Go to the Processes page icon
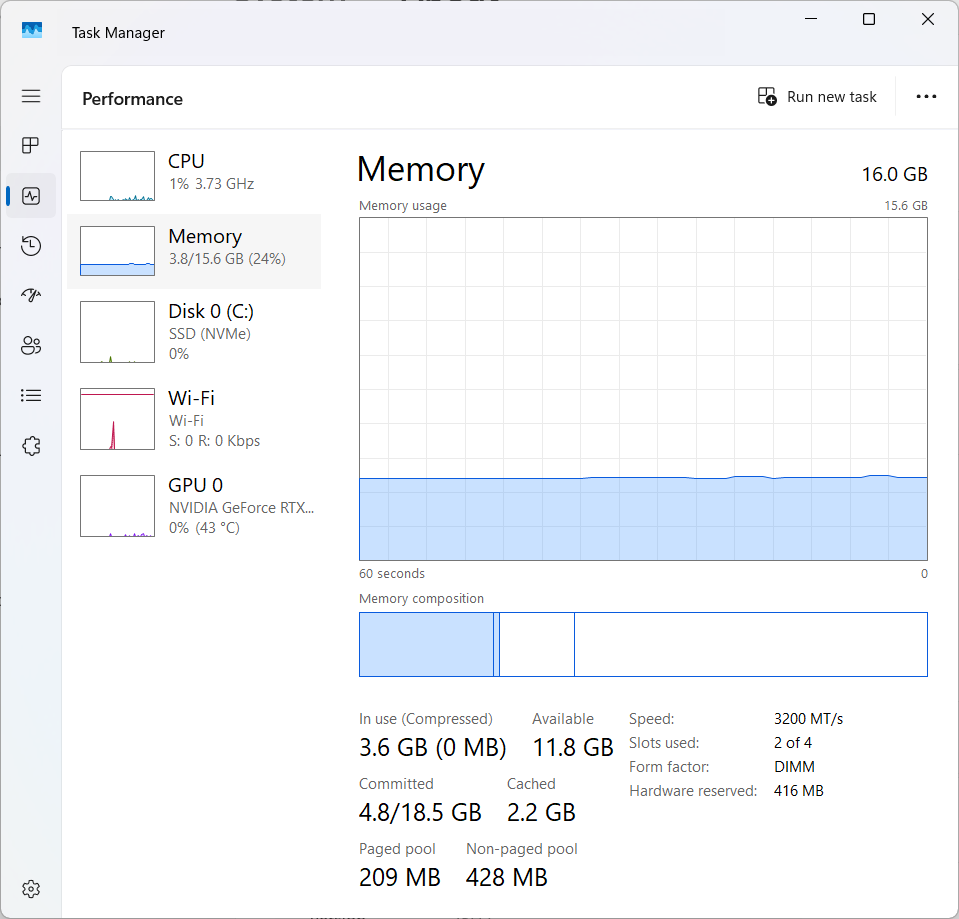Screen dimensions: 959x919 point(31,146)
